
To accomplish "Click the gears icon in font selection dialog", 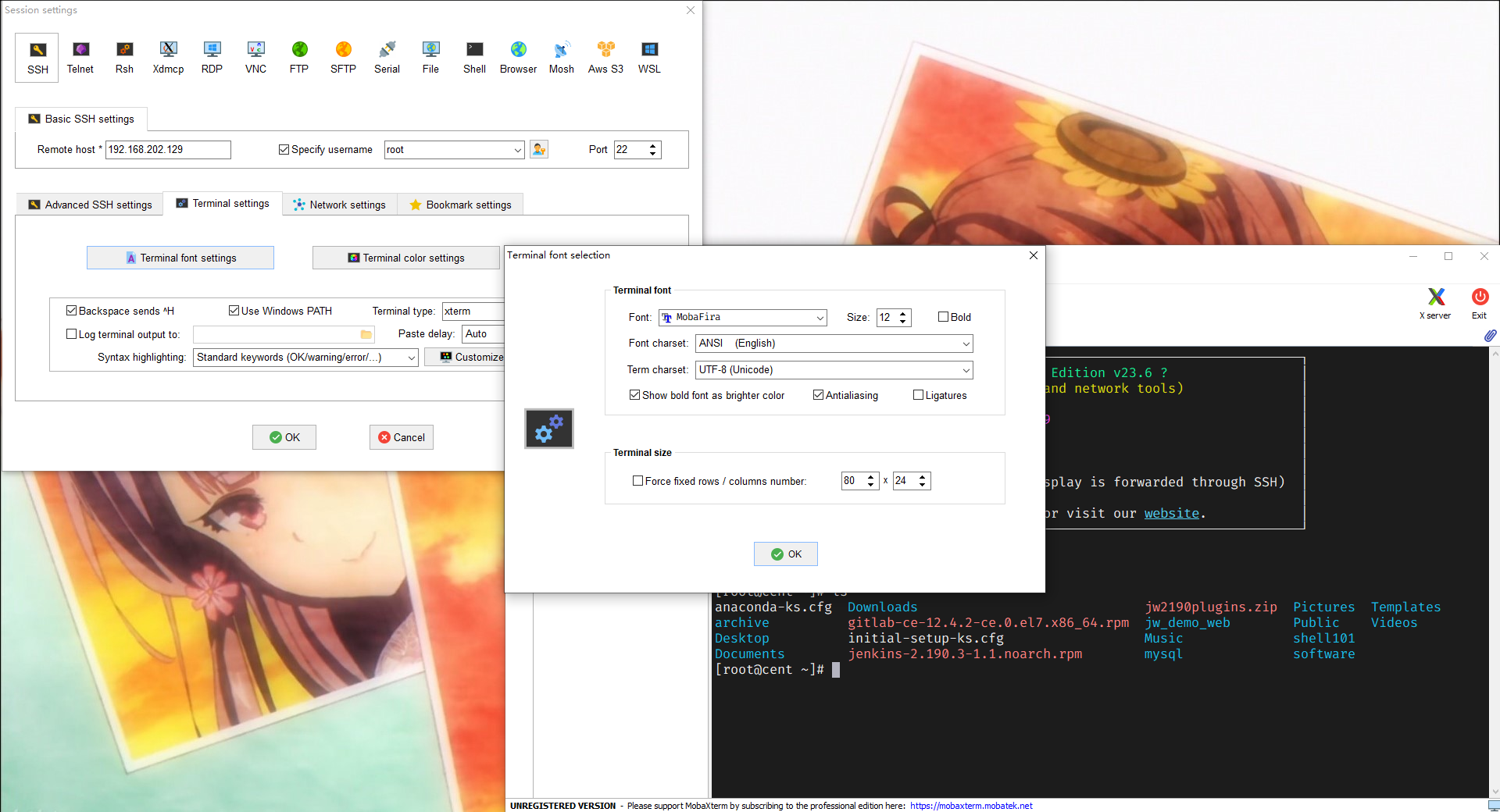I will [548, 429].
